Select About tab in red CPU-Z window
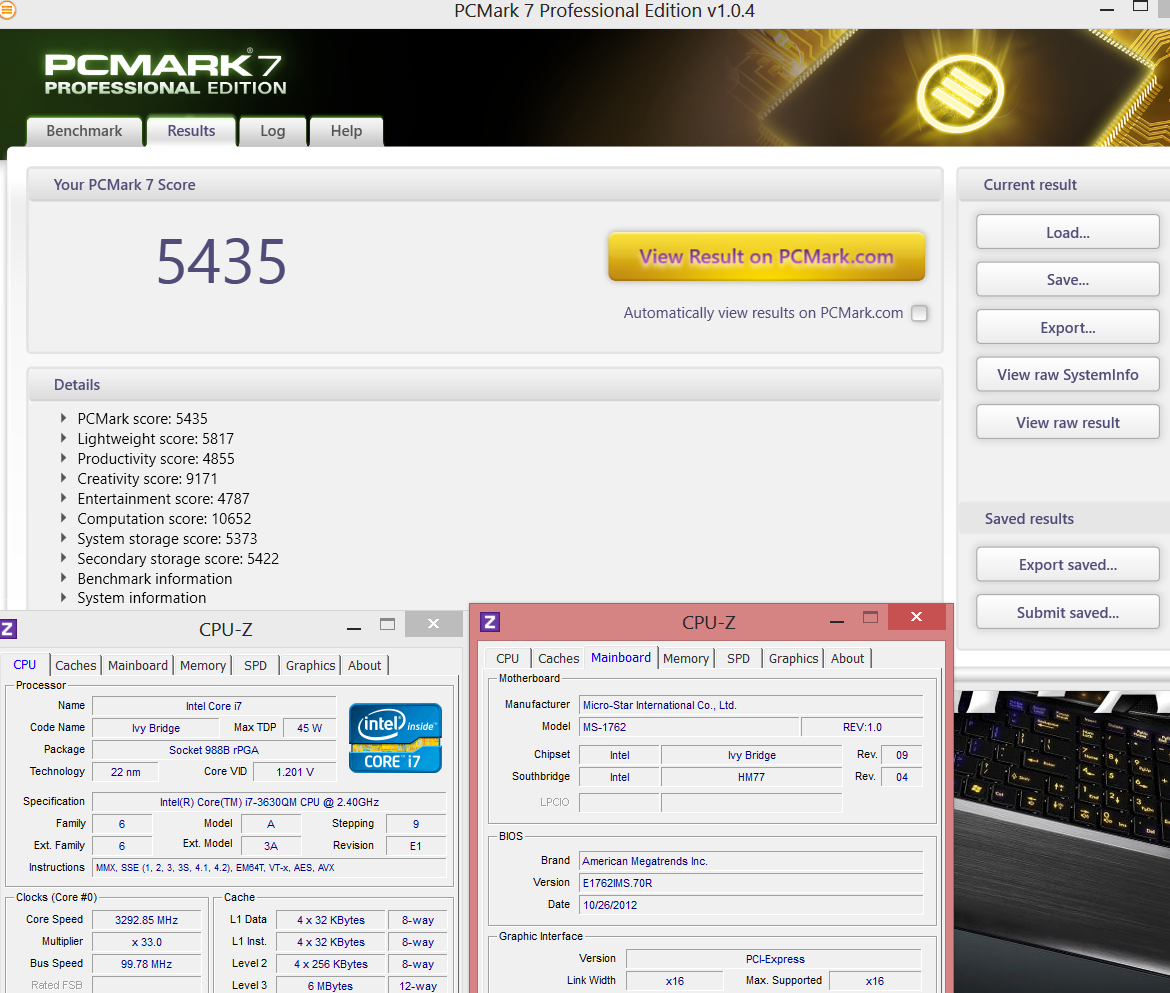The image size is (1170, 993). pyautogui.click(x=848, y=659)
